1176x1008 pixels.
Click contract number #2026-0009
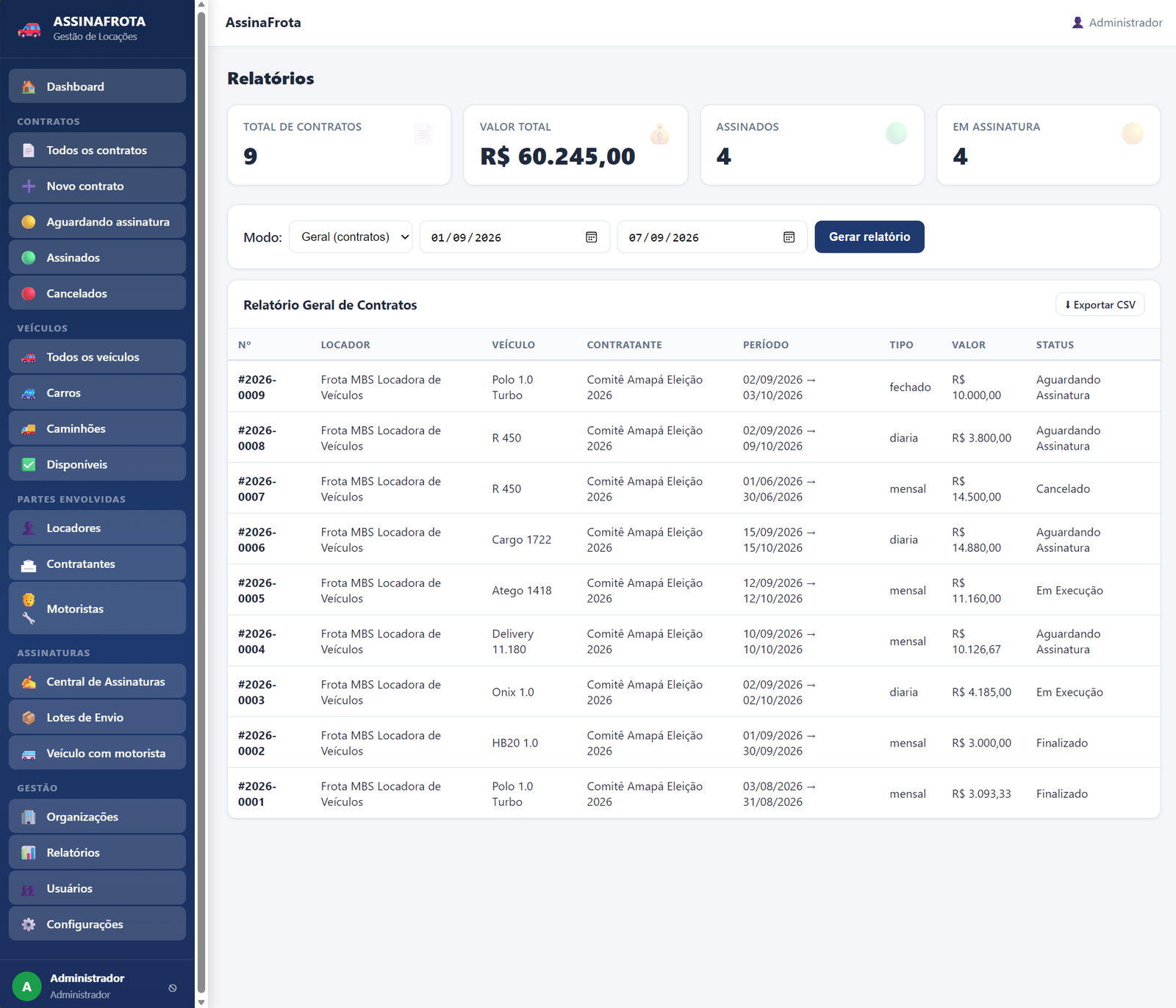pos(257,387)
